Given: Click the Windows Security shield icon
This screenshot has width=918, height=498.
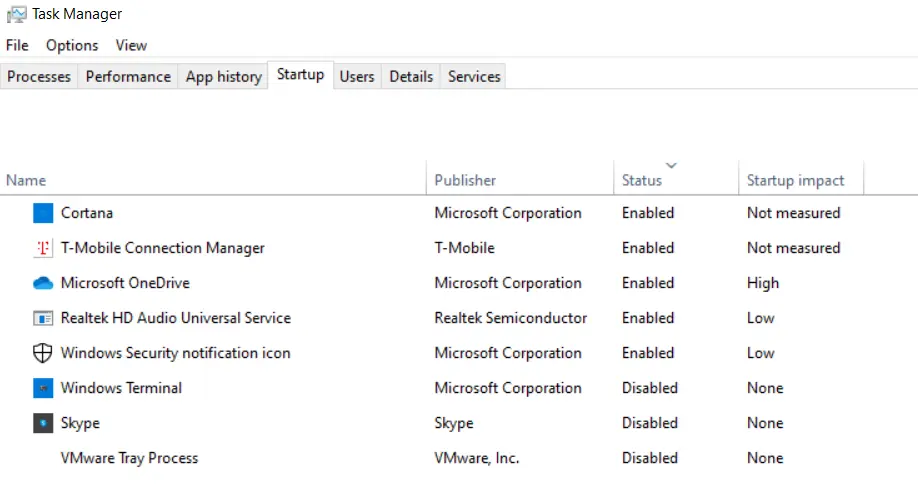Looking at the screenshot, I should click(43, 353).
